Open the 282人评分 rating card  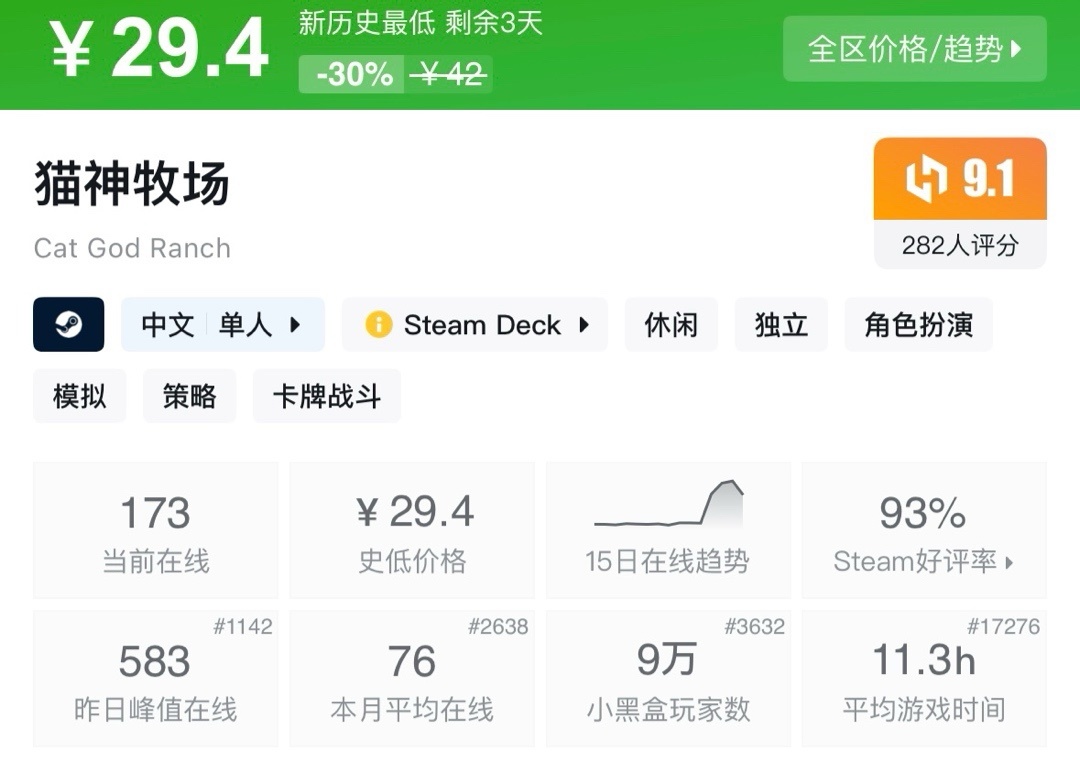click(959, 245)
